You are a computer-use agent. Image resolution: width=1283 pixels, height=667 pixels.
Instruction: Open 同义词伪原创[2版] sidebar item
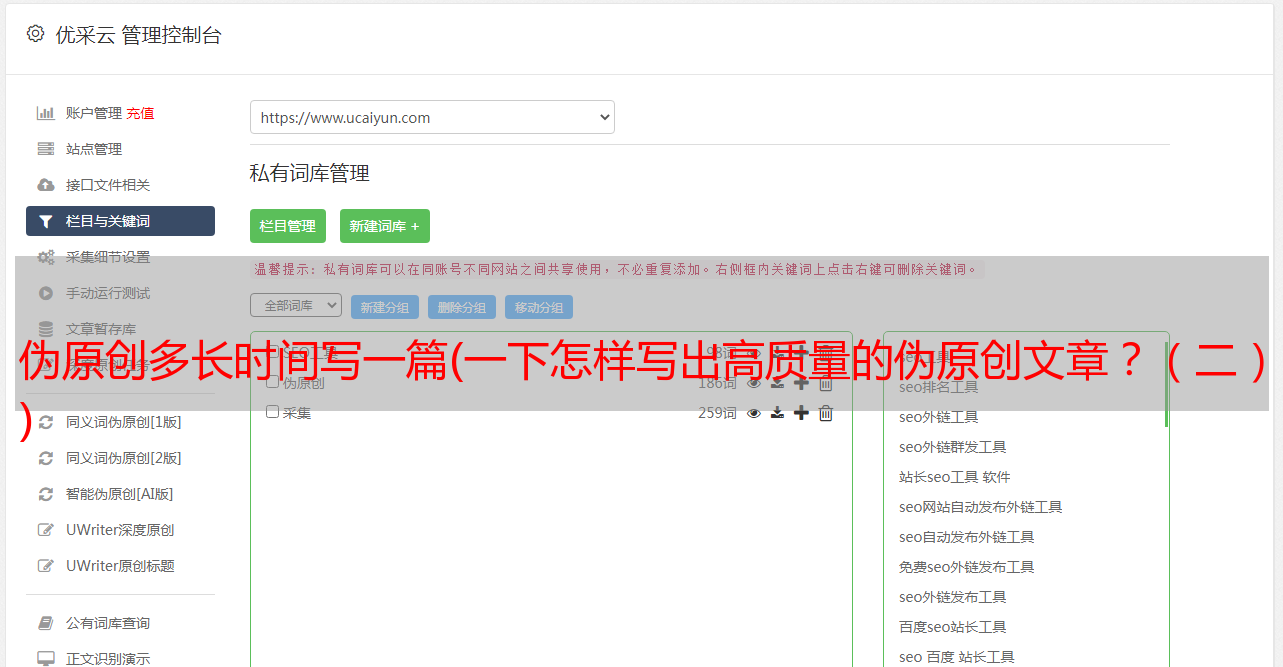124,458
